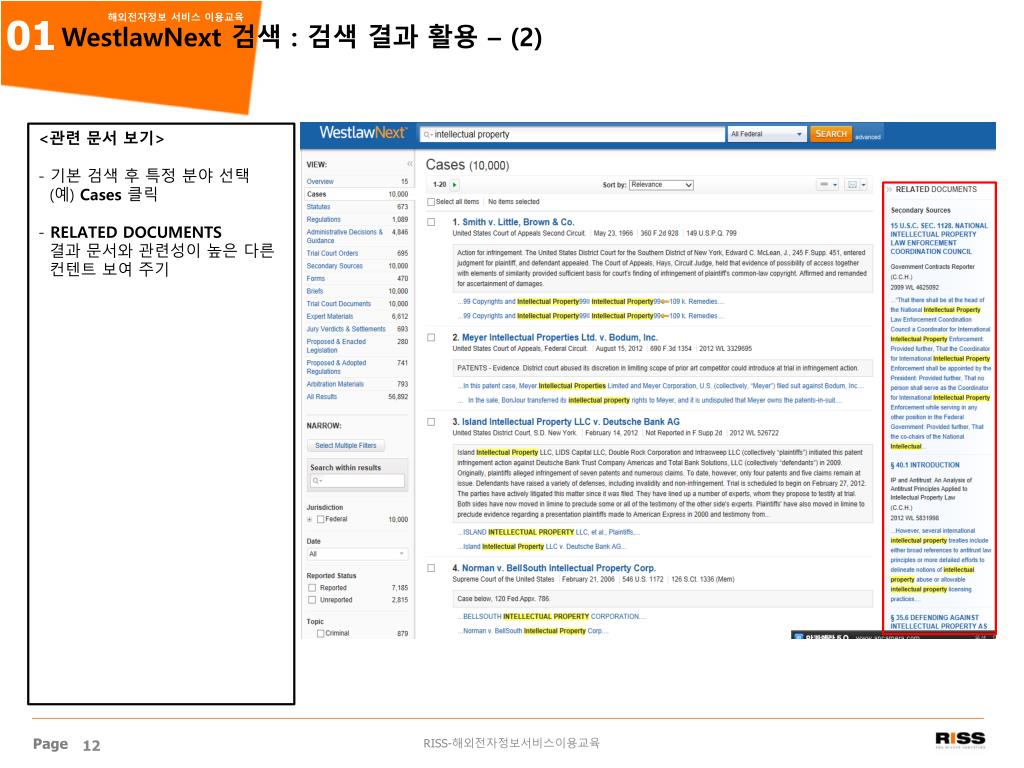Open the Regulations view category

click(x=323, y=219)
